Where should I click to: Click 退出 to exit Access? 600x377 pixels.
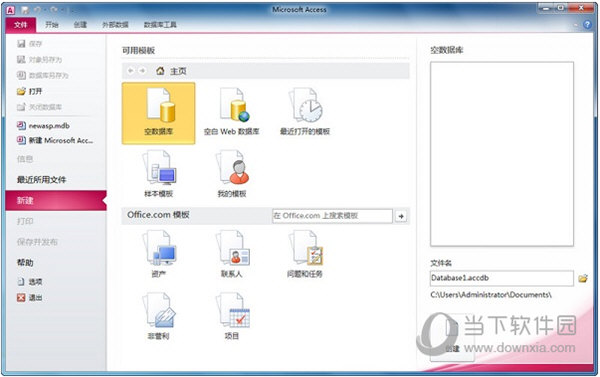[29, 297]
